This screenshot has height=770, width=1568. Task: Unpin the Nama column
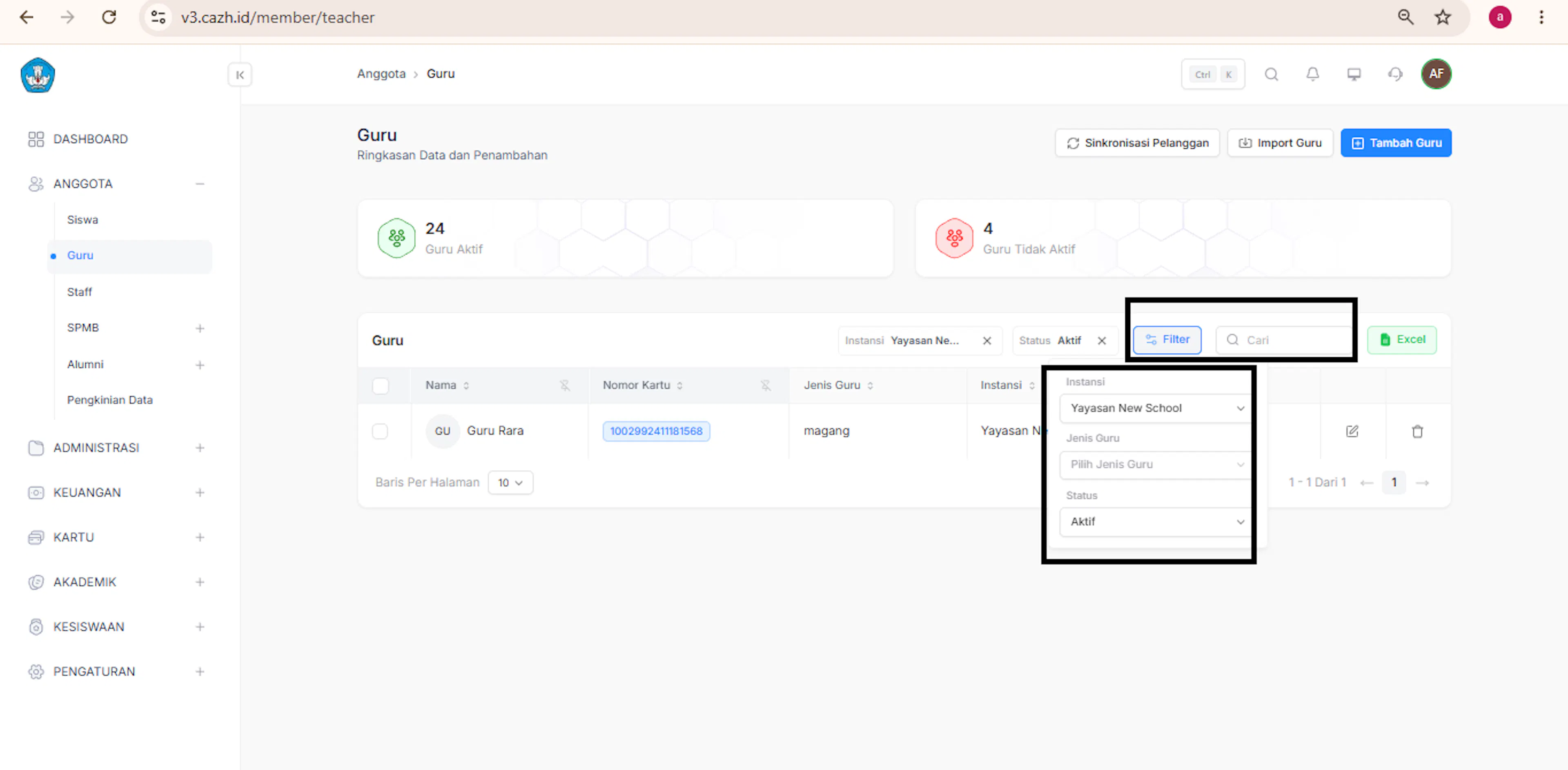(565, 385)
